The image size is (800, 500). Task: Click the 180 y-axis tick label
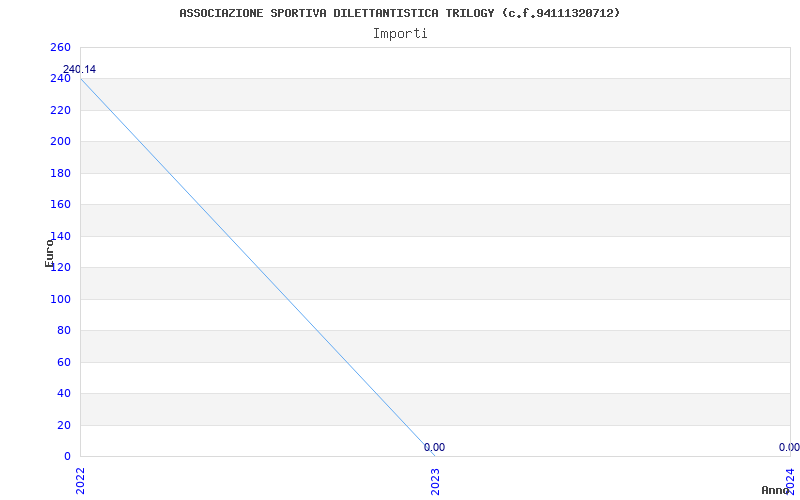point(60,173)
